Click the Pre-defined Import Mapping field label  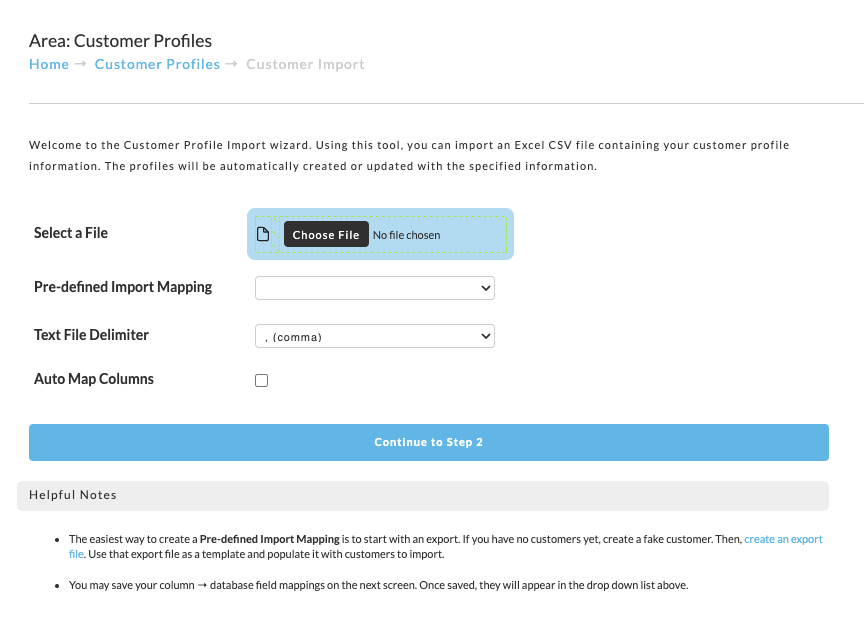coord(123,287)
